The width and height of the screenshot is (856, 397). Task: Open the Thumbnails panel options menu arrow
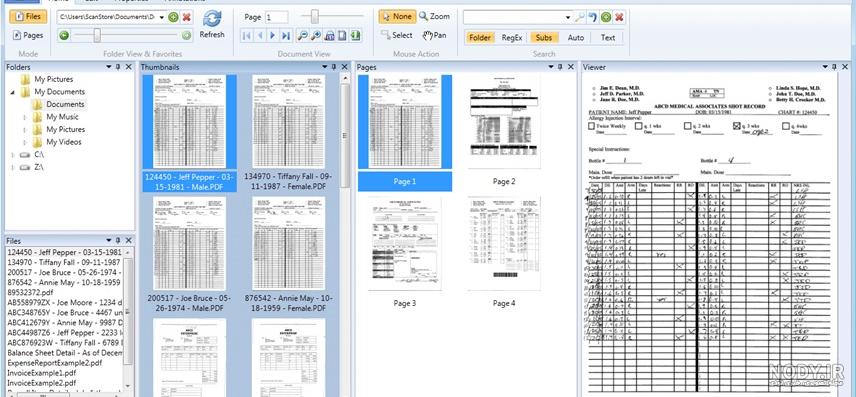(x=324, y=67)
